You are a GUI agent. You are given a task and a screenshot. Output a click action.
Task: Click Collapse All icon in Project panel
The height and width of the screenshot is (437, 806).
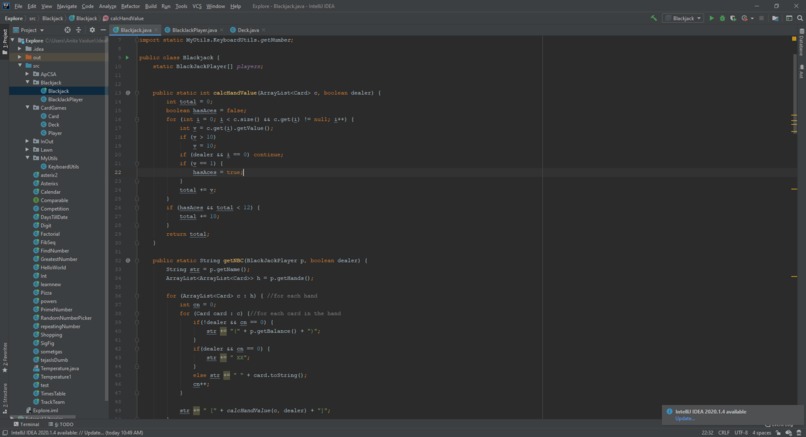[79, 30]
